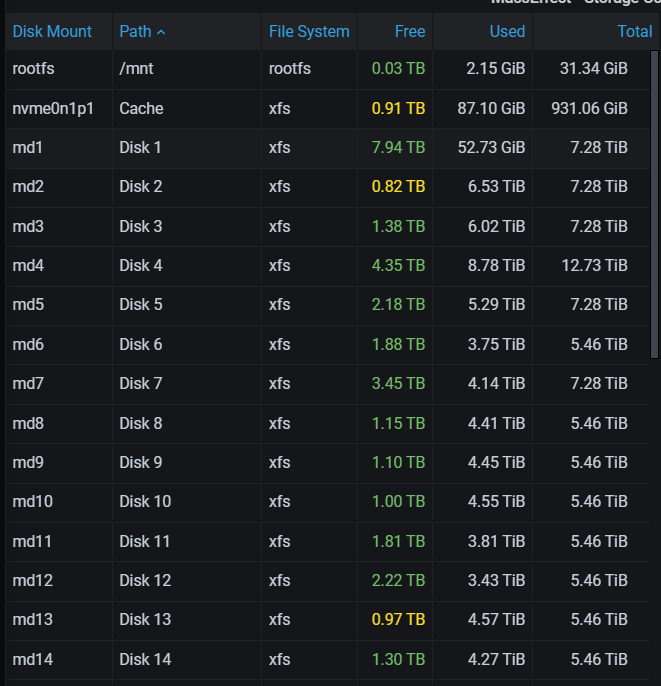Sort table by Total column header
Viewport: 661px width, 686px height.
pyautogui.click(x=634, y=32)
